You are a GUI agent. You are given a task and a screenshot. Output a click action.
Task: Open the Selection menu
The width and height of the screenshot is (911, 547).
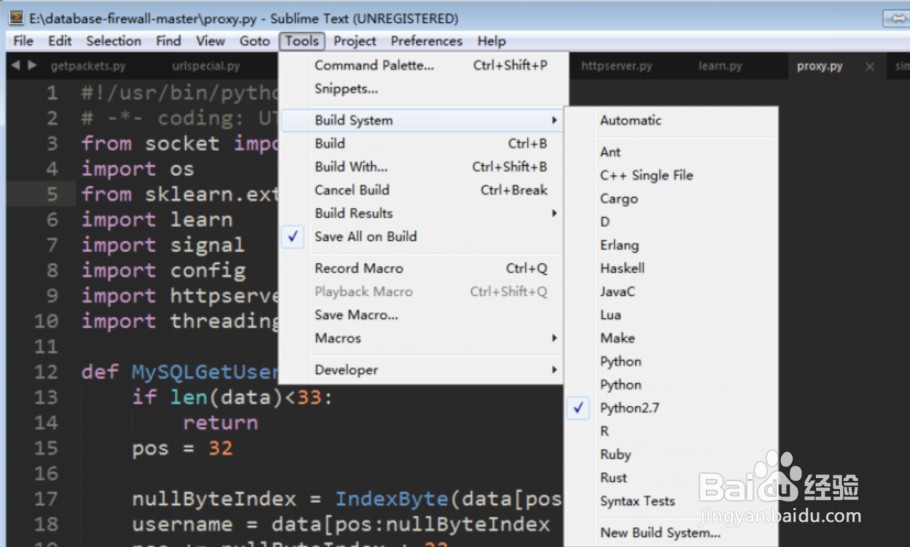click(x=114, y=41)
